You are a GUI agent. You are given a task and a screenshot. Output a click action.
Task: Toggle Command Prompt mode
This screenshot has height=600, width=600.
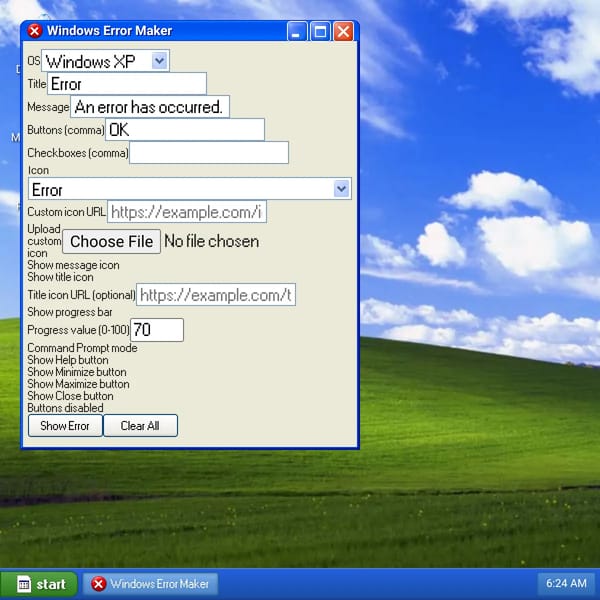pos(82,348)
